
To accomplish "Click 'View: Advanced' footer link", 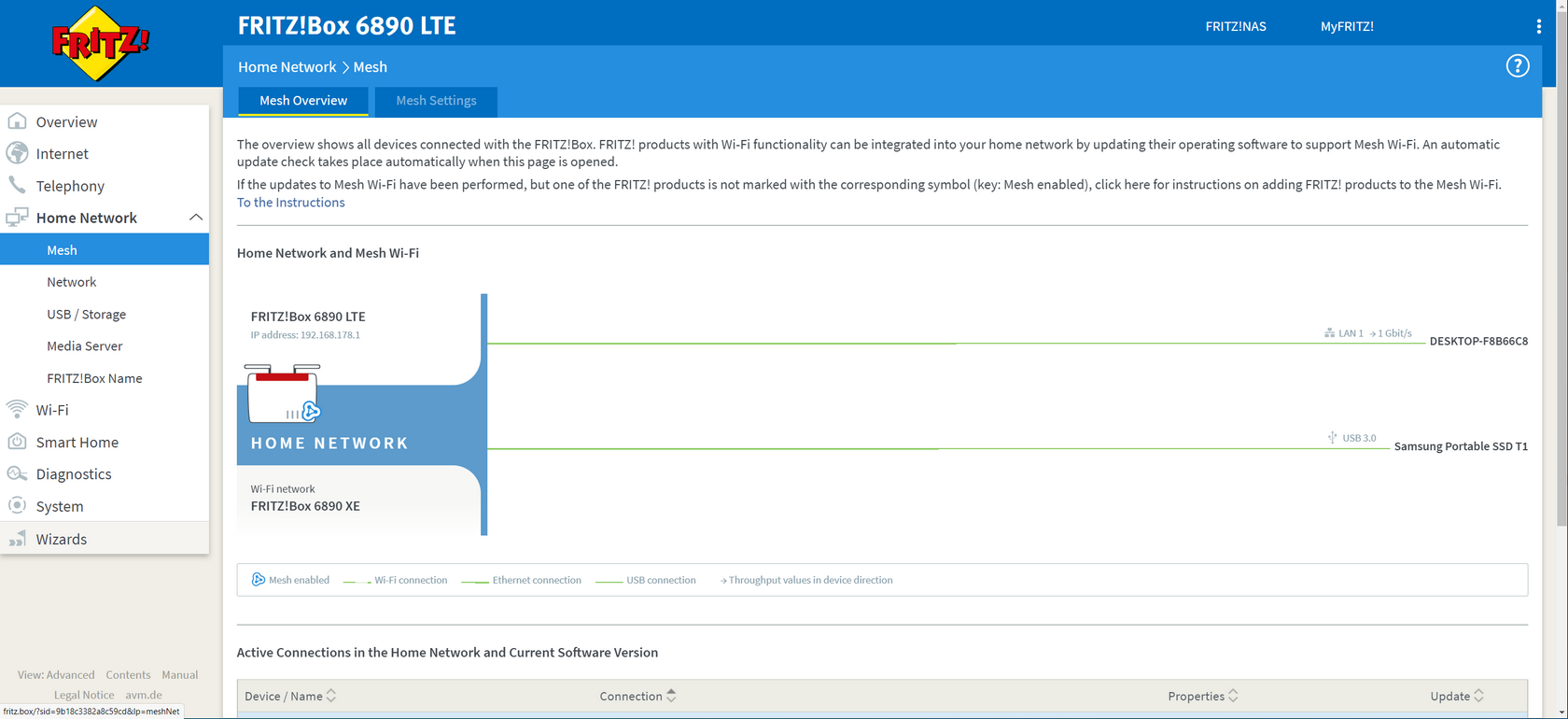I will [x=56, y=674].
